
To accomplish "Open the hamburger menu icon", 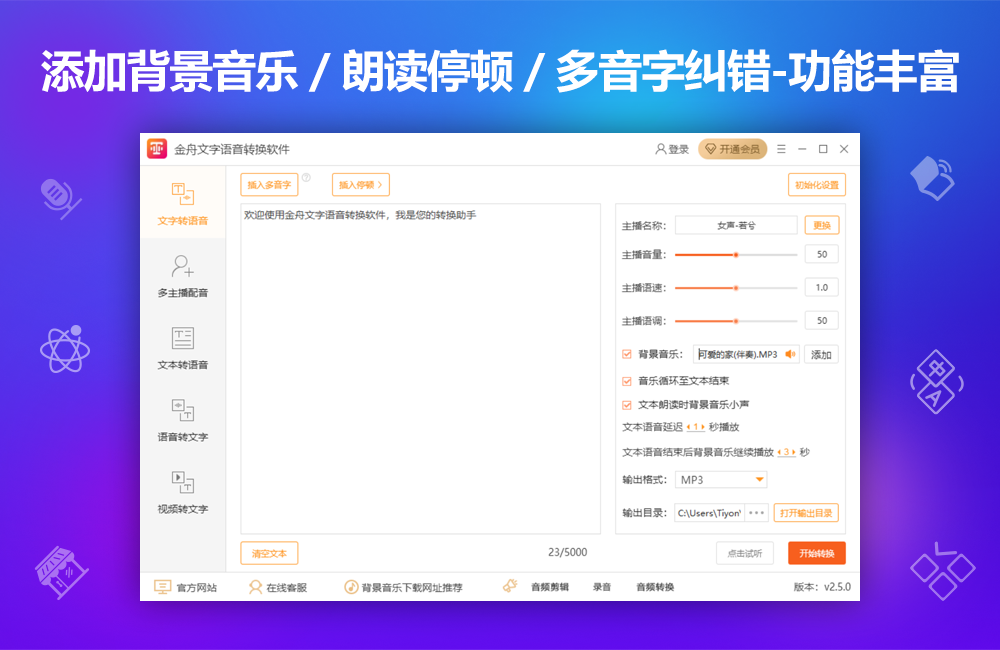I will [781, 149].
